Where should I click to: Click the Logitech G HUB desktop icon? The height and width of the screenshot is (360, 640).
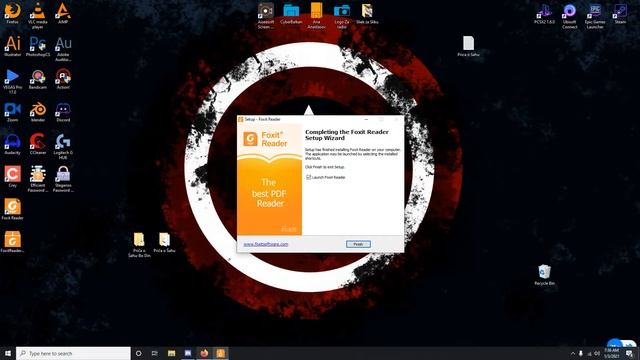(63, 147)
